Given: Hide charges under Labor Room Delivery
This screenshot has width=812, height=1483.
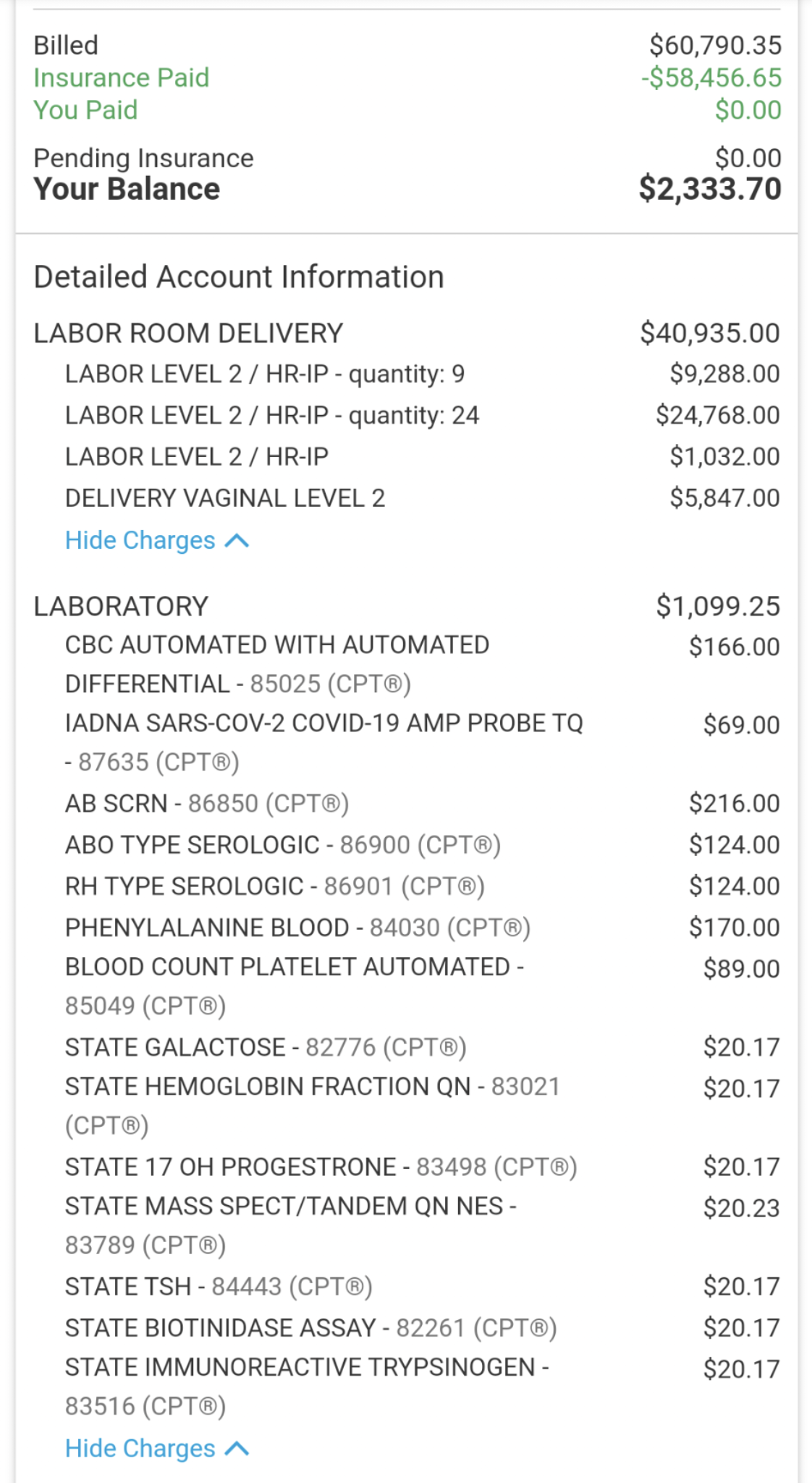Looking at the screenshot, I should point(140,541).
